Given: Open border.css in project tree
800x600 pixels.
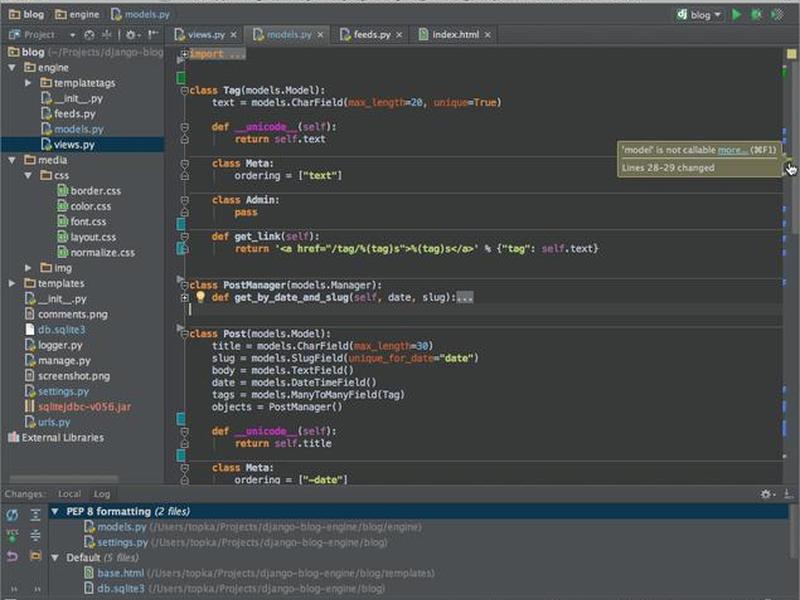Looking at the screenshot, I should [89, 191].
